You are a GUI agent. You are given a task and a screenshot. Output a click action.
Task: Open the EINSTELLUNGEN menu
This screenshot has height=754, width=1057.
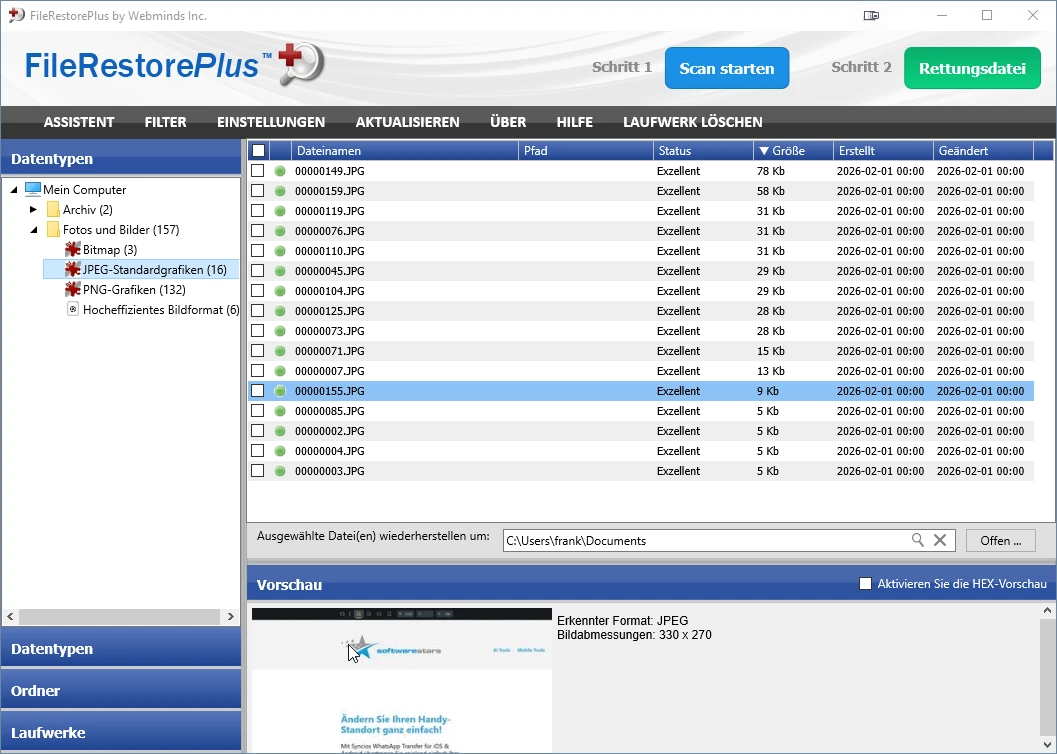(x=271, y=122)
